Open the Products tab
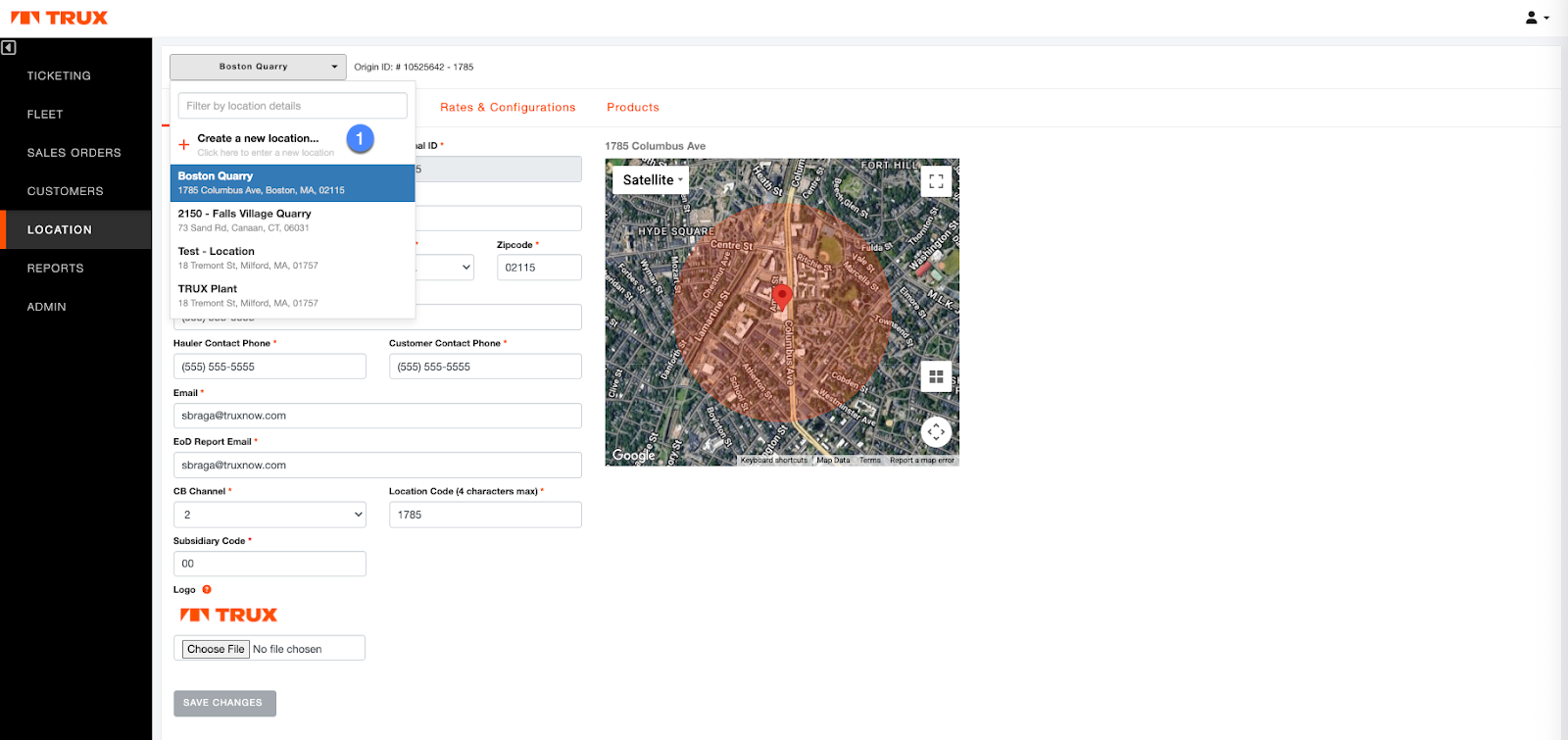The height and width of the screenshot is (740, 1568). pyautogui.click(x=632, y=108)
